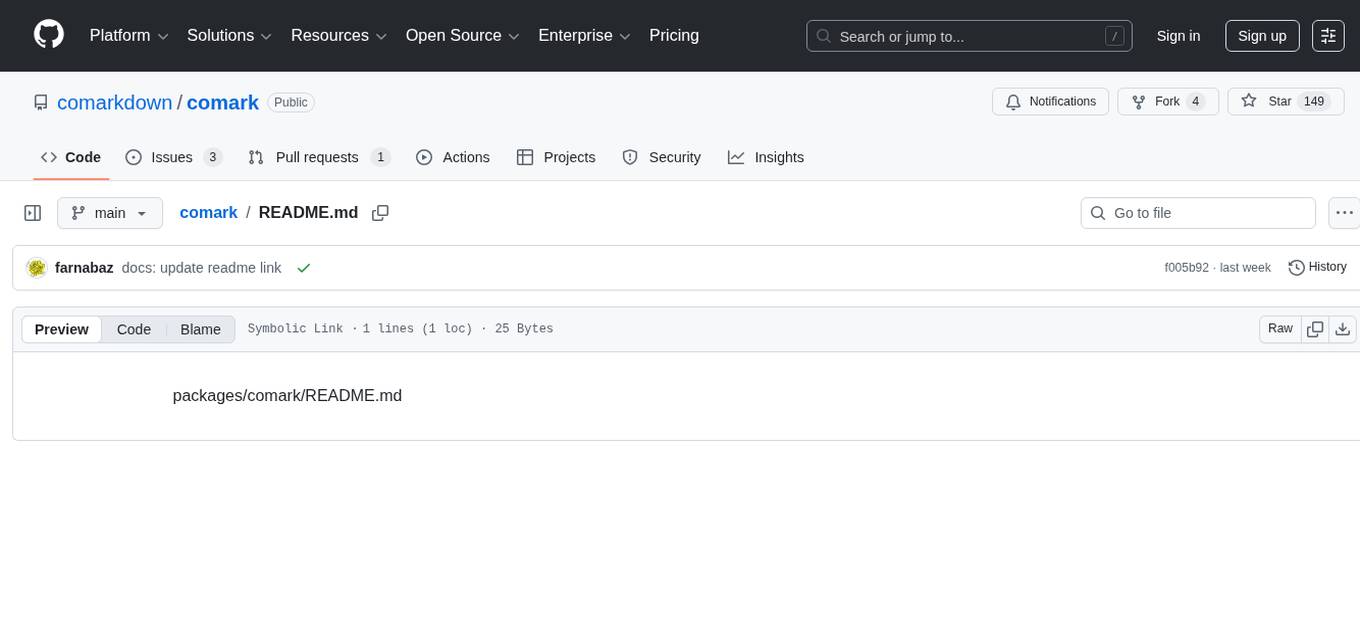Click the GitHub home logo
This screenshot has width=1360, height=626.
[48, 33]
